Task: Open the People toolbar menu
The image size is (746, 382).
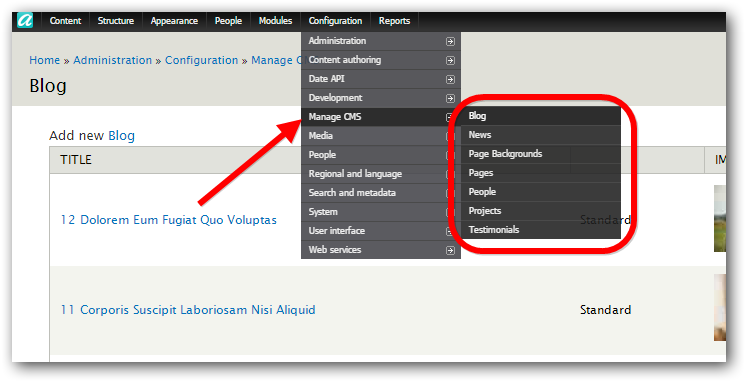Action: (228, 21)
